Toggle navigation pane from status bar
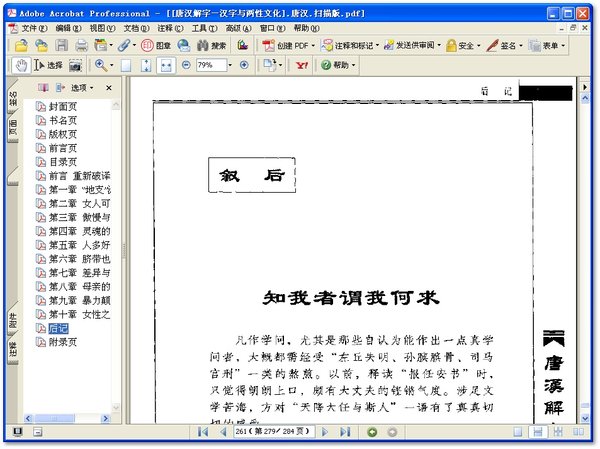The height and width of the screenshot is (449, 600). tap(17, 432)
